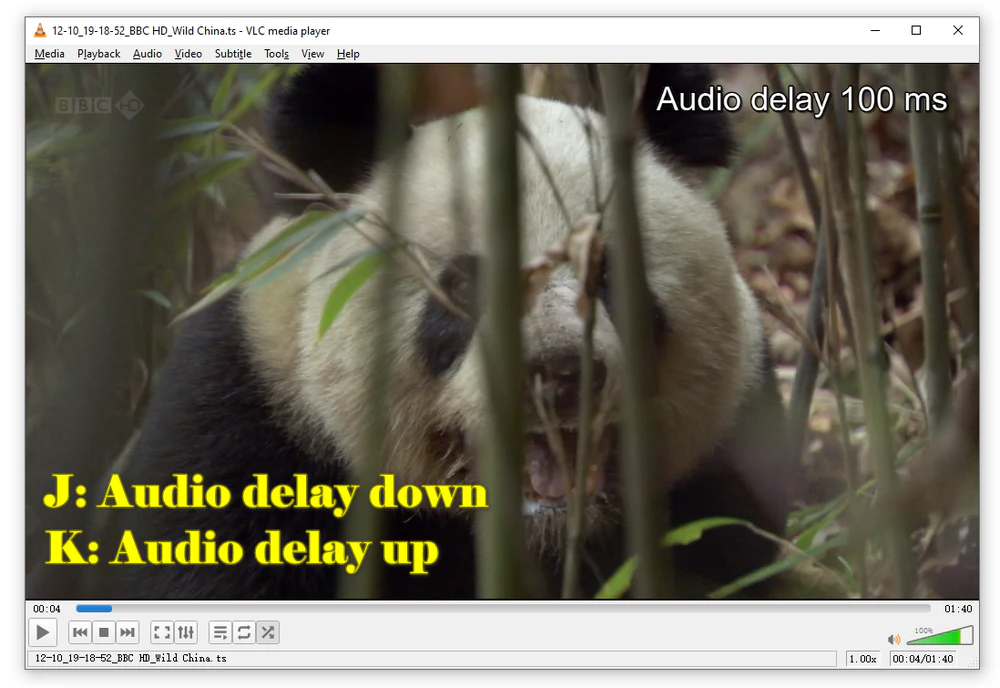Mute the audio with the speaker icon
Image resolution: width=1000 pixels, height=688 pixels.
(894, 639)
